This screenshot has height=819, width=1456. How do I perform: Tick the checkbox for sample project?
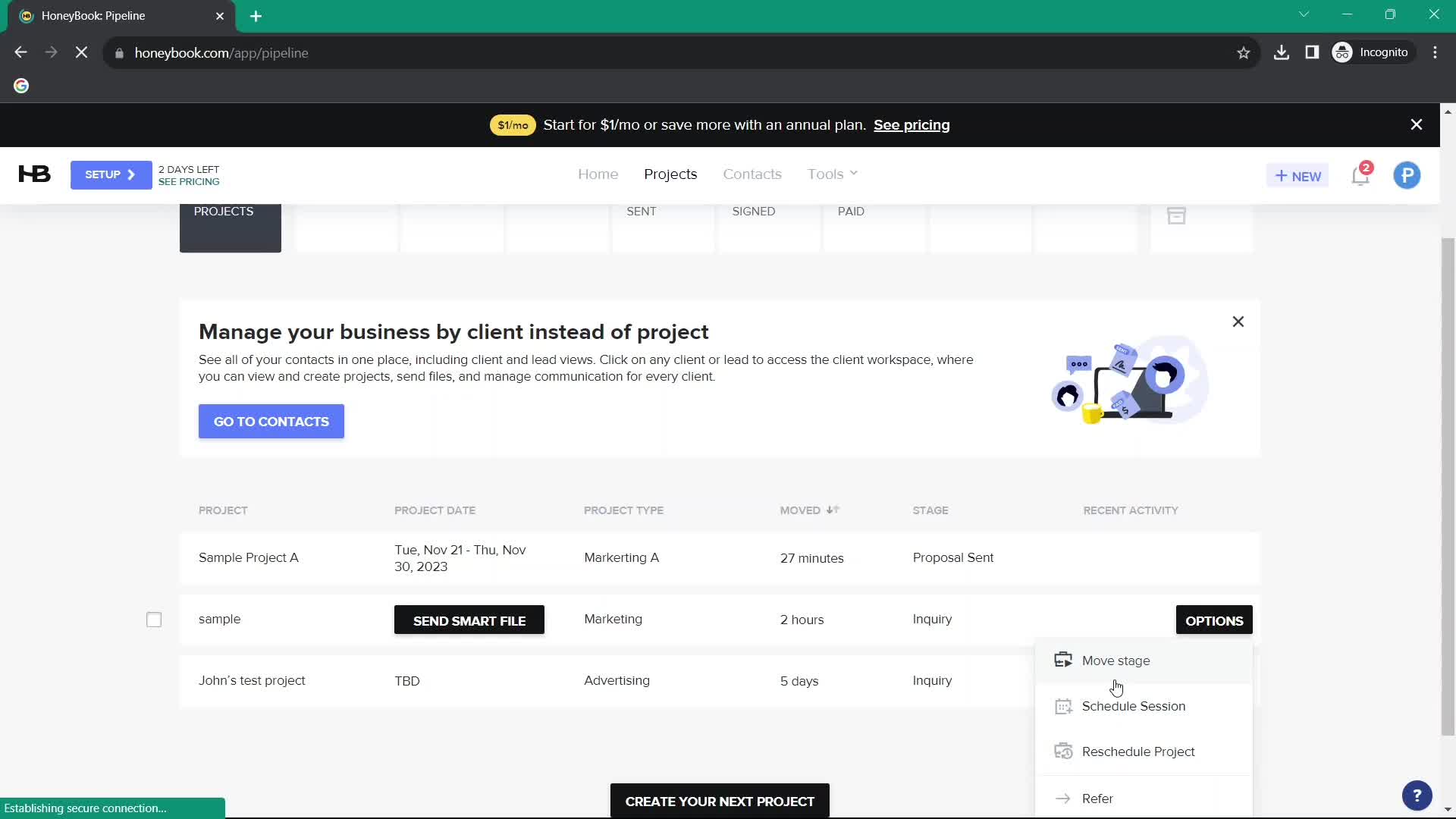click(154, 620)
